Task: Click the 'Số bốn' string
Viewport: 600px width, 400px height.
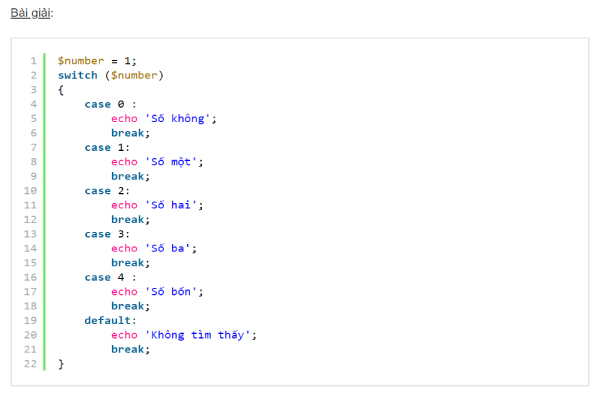Action: click(x=174, y=292)
